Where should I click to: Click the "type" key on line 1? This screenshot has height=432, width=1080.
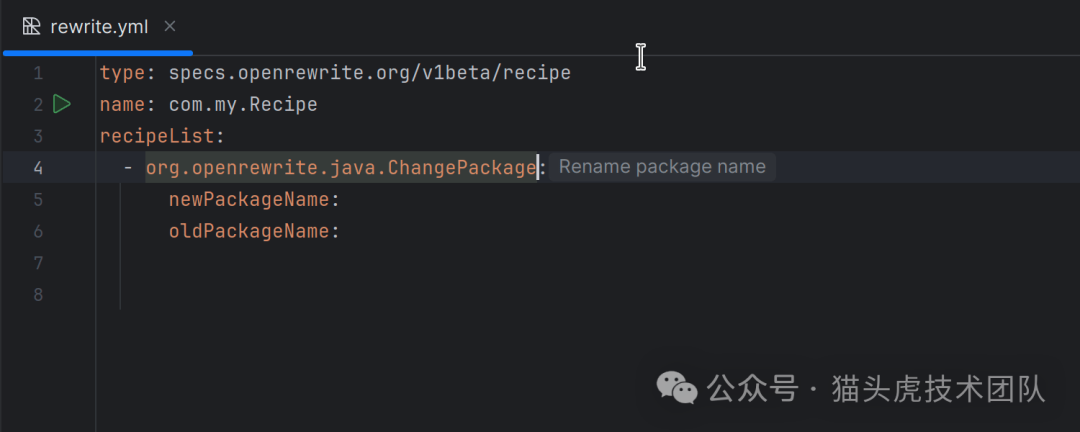[x=122, y=73]
